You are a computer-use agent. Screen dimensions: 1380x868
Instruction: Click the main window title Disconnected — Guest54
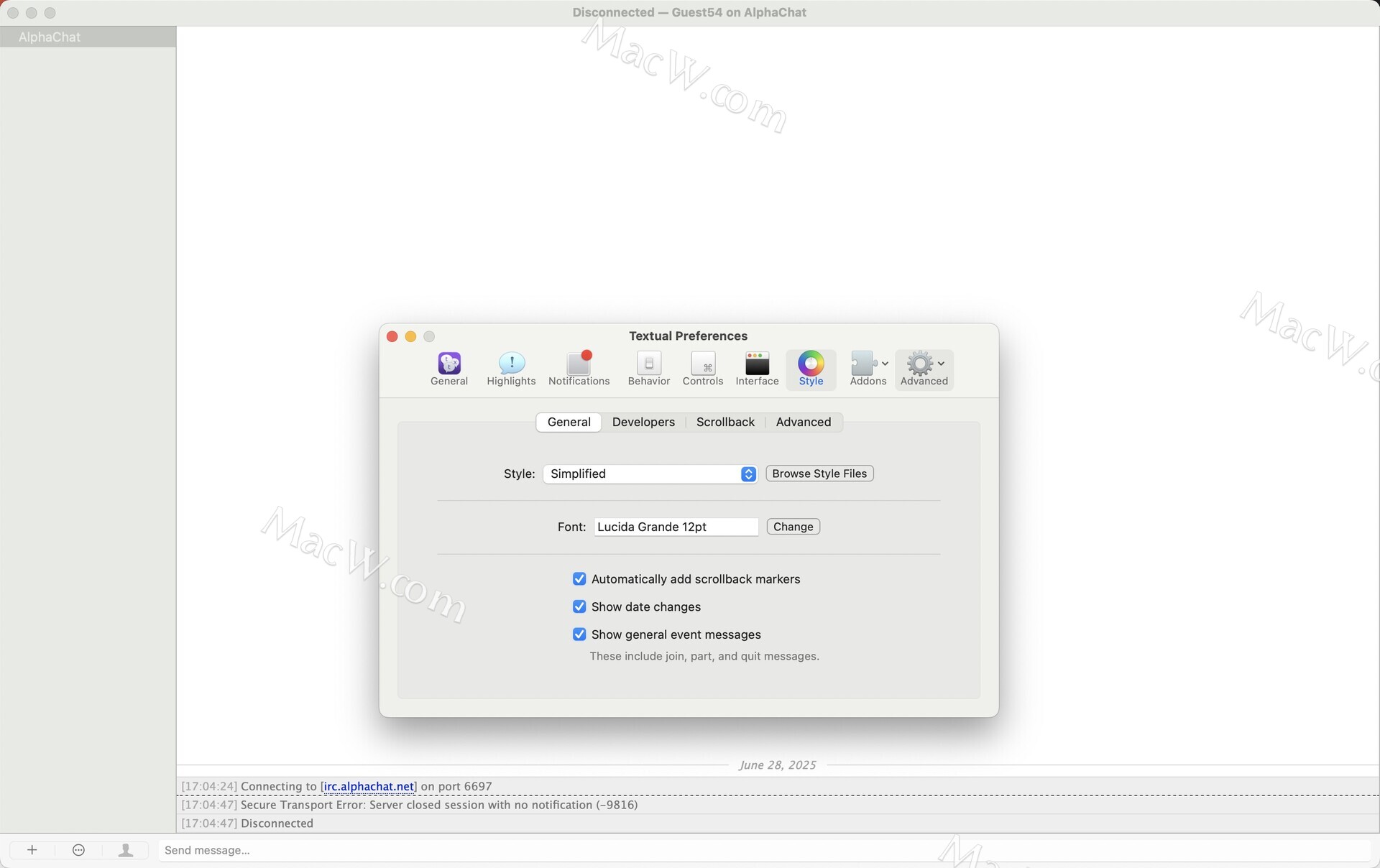tap(689, 12)
